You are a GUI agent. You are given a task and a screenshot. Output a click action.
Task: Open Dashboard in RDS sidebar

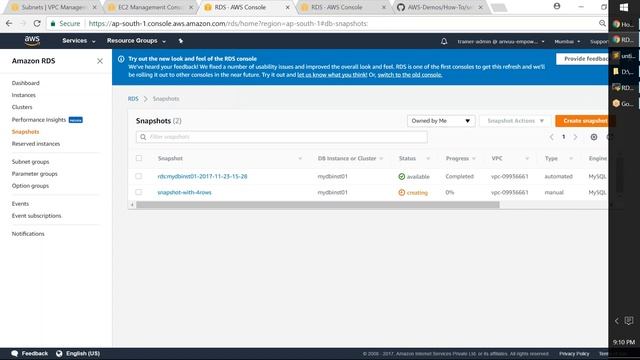point(26,83)
